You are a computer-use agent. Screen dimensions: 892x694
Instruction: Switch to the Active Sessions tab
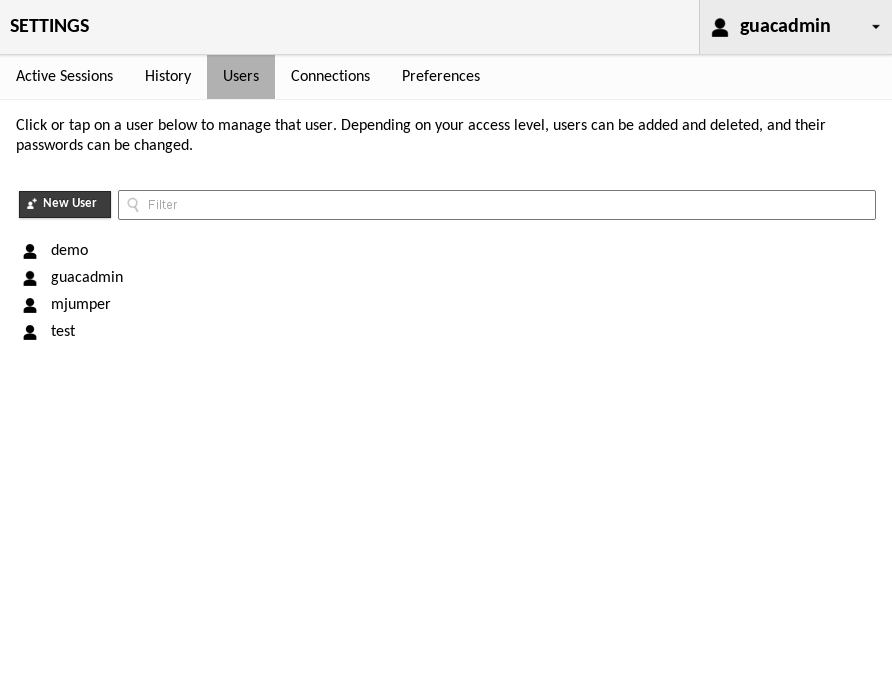[x=64, y=77]
